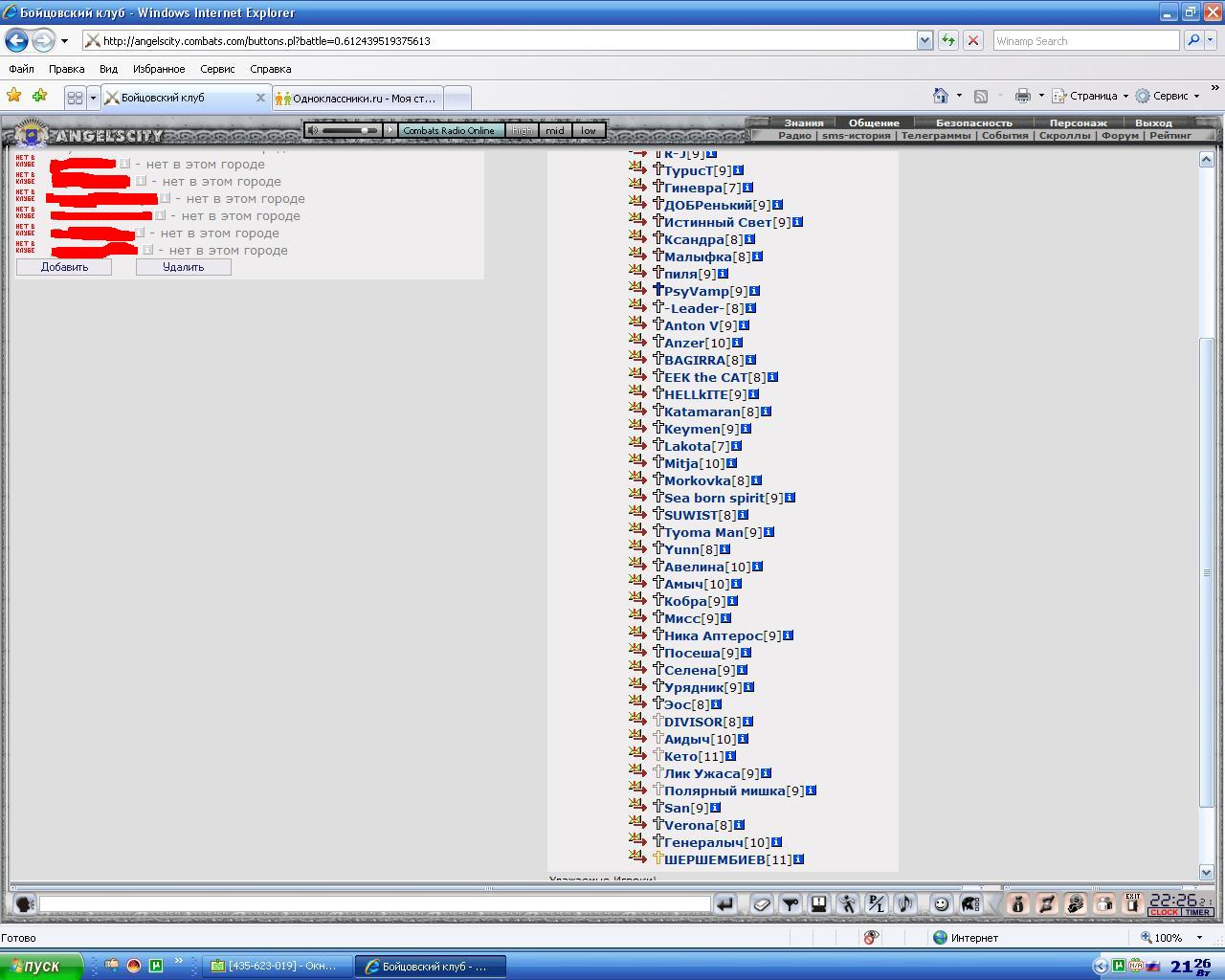Open the Правка menu

point(67,69)
